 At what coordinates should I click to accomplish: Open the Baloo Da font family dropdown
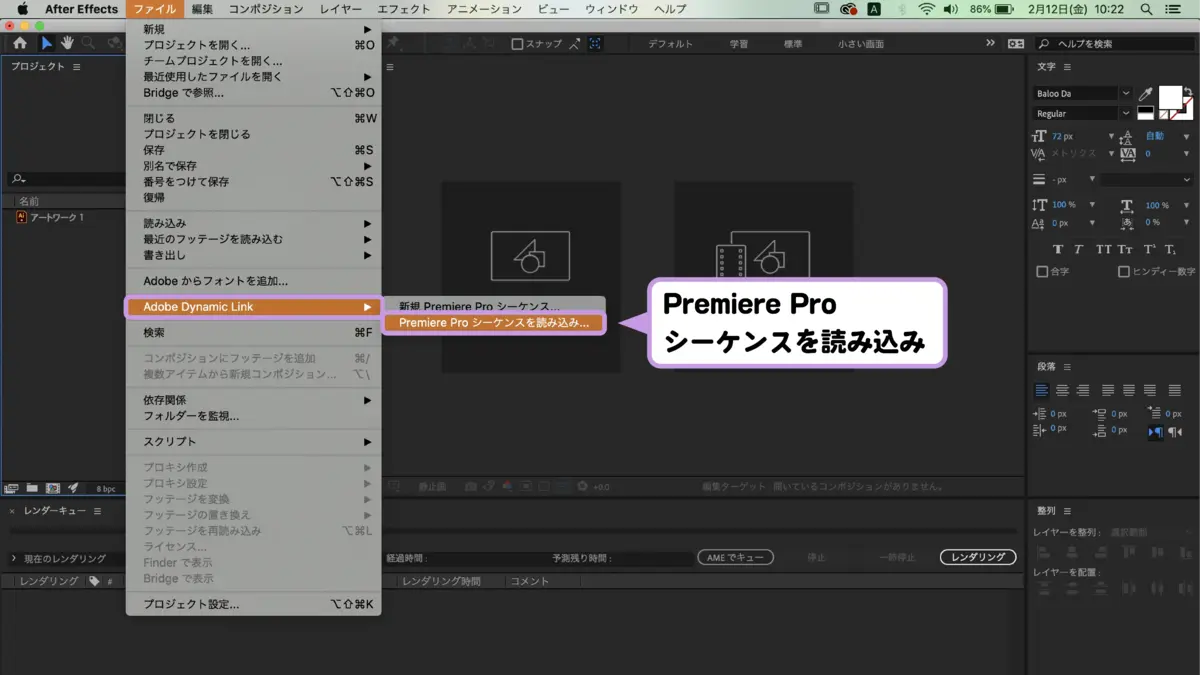point(1083,93)
